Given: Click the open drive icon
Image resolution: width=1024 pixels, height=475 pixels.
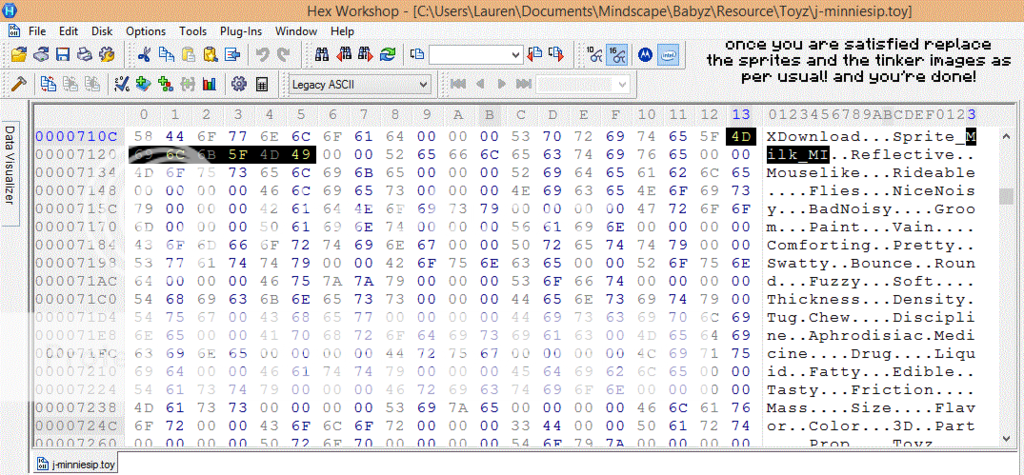Looking at the screenshot, I should pyautogui.click(x=41, y=55).
